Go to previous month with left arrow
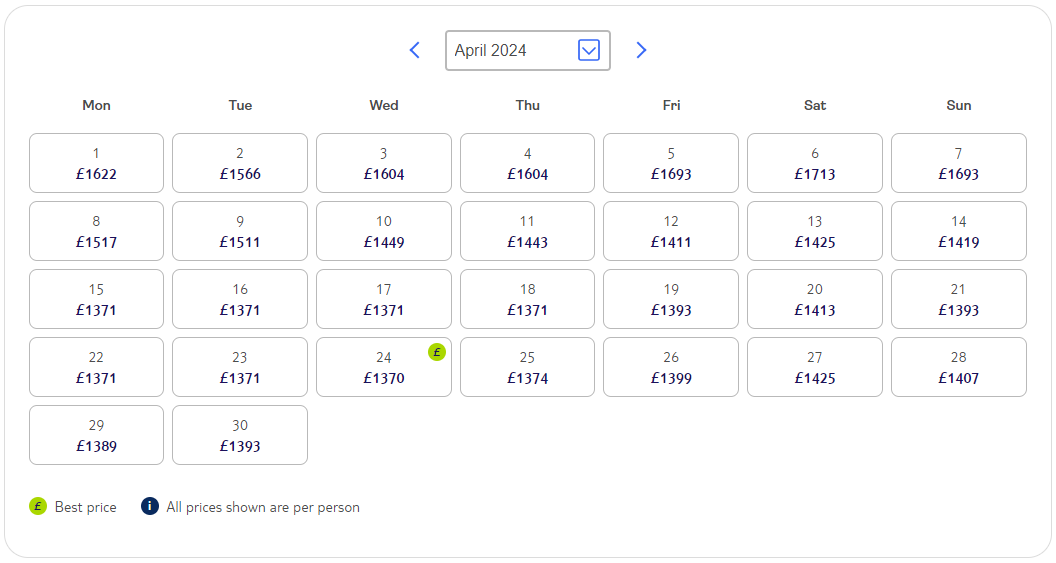The image size is (1056, 563). pyautogui.click(x=415, y=50)
